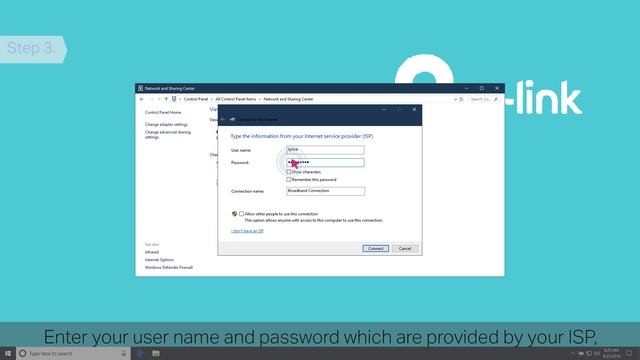Click Network and Sharing Center breadcrumb
This screenshot has width=640, height=360.
pos(288,99)
